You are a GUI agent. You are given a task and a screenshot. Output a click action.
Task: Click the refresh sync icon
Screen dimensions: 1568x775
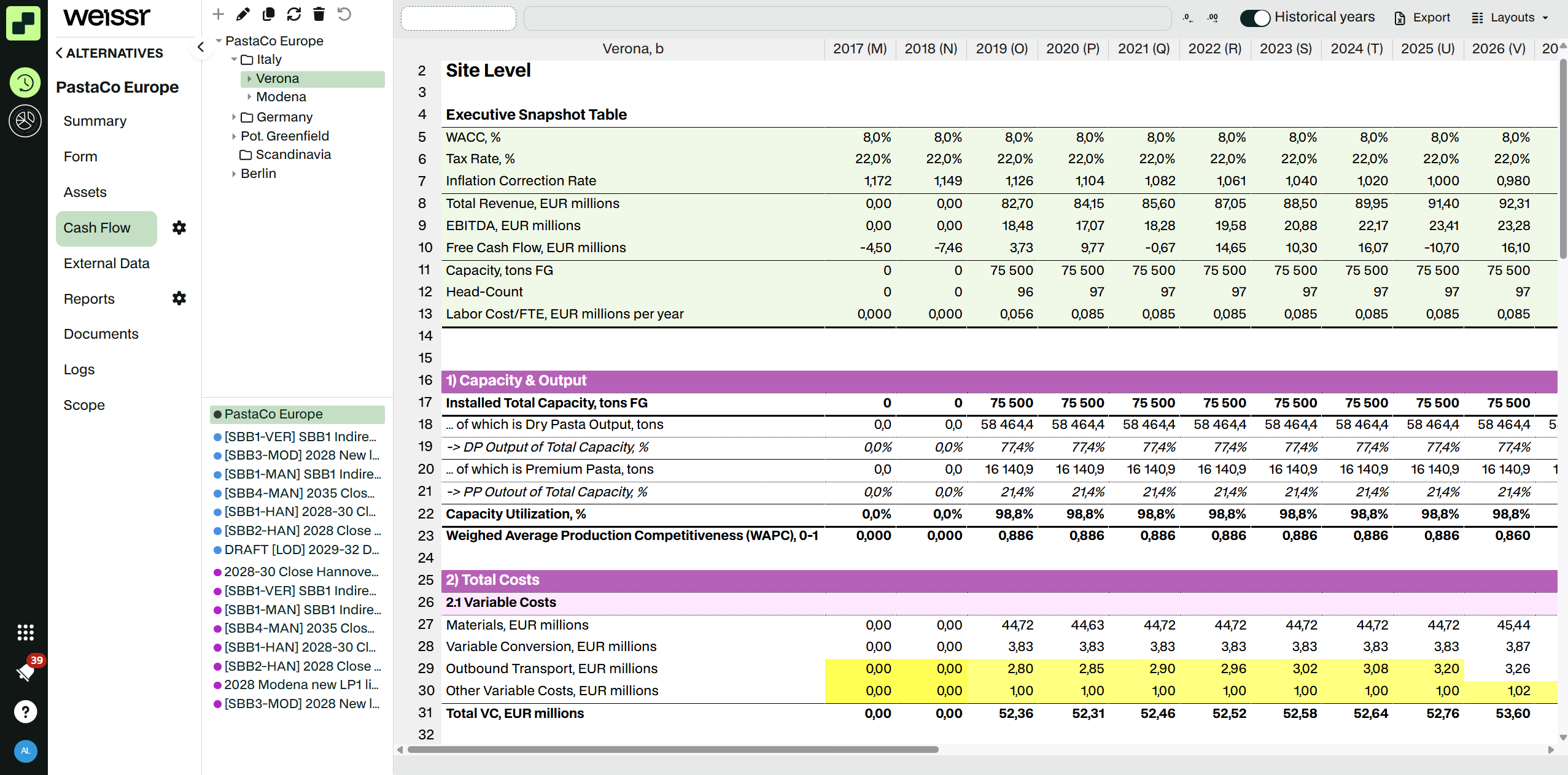294,14
